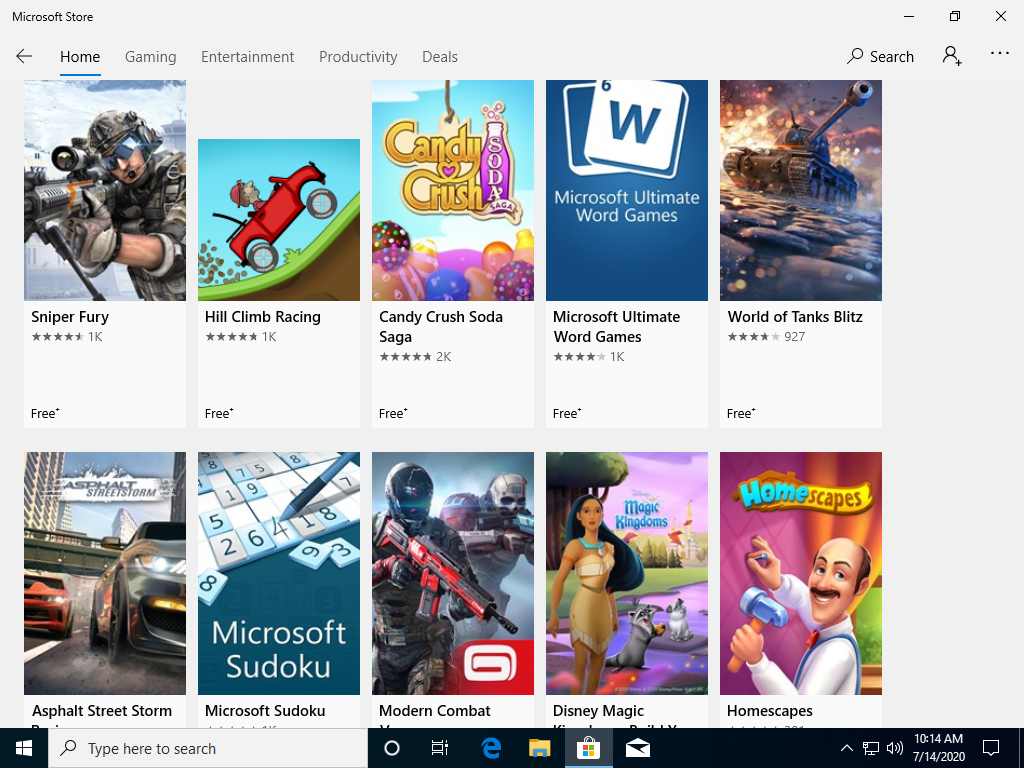This screenshot has width=1024, height=768.
Task: Open Task View on the taskbar
Action: (440, 748)
